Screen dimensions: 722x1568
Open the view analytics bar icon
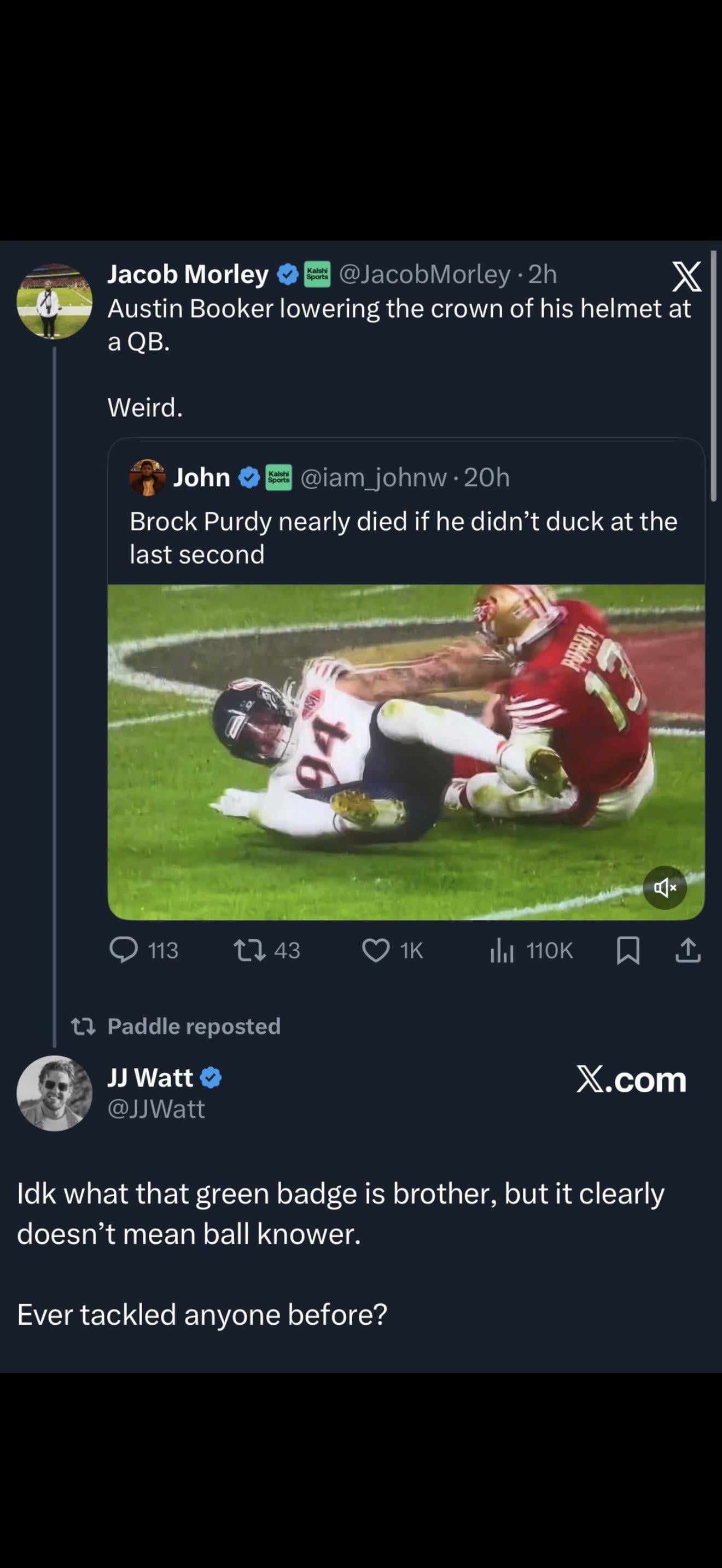(x=502, y=950)
